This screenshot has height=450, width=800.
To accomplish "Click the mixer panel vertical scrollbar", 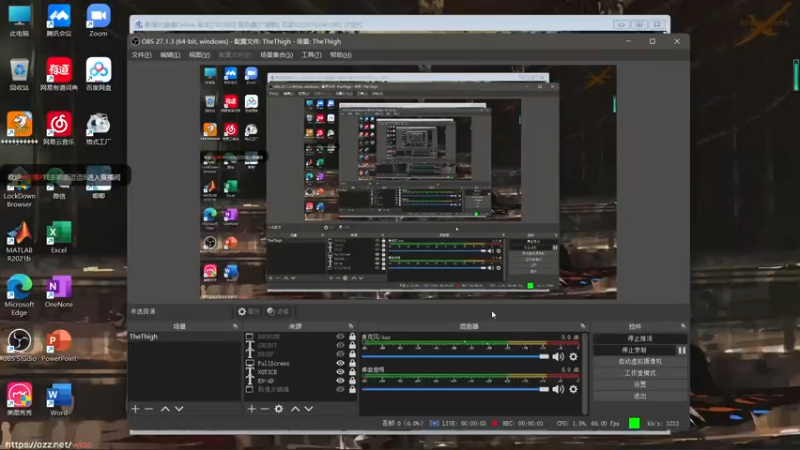I will (x=585, y=373).
